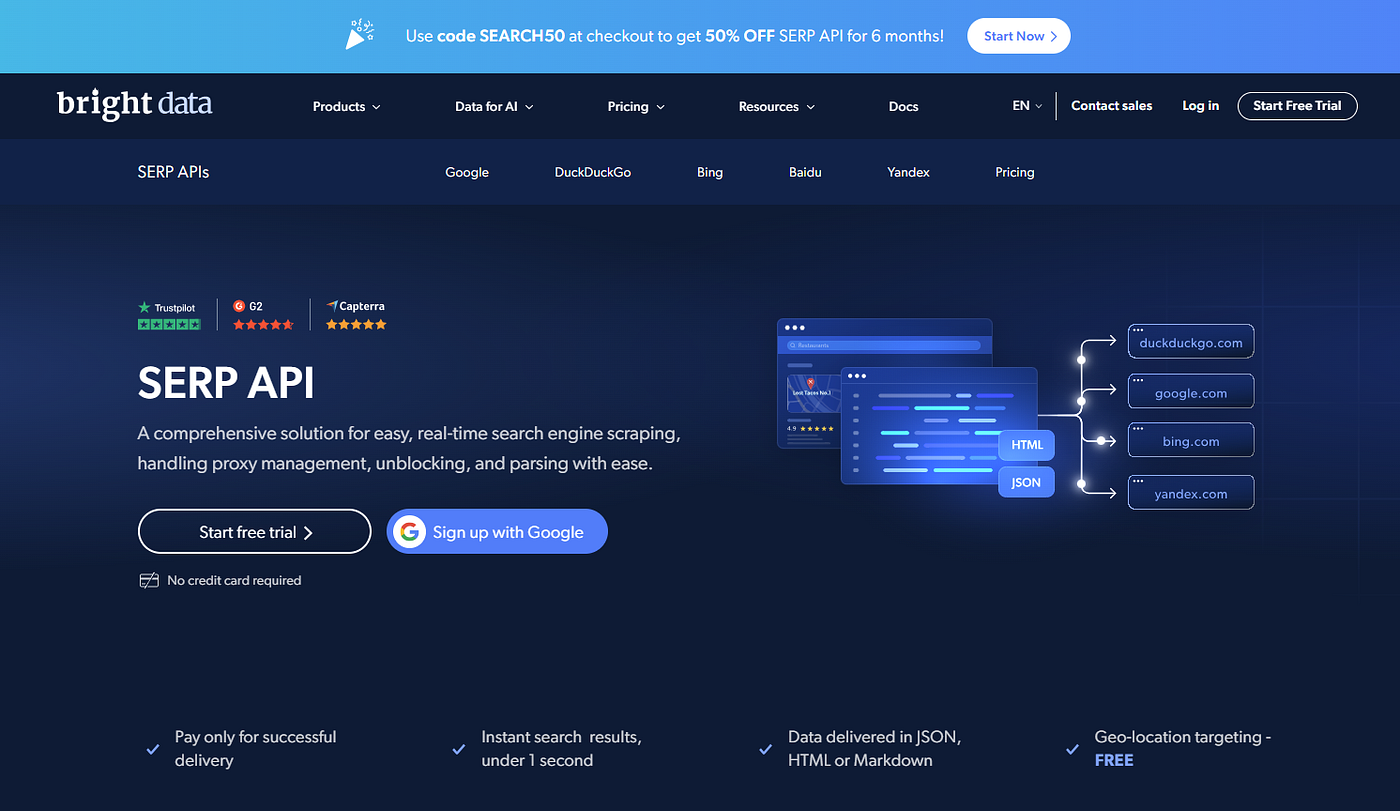
Task: Click the Bright Data logo
Action: click(x=135, y=104)
